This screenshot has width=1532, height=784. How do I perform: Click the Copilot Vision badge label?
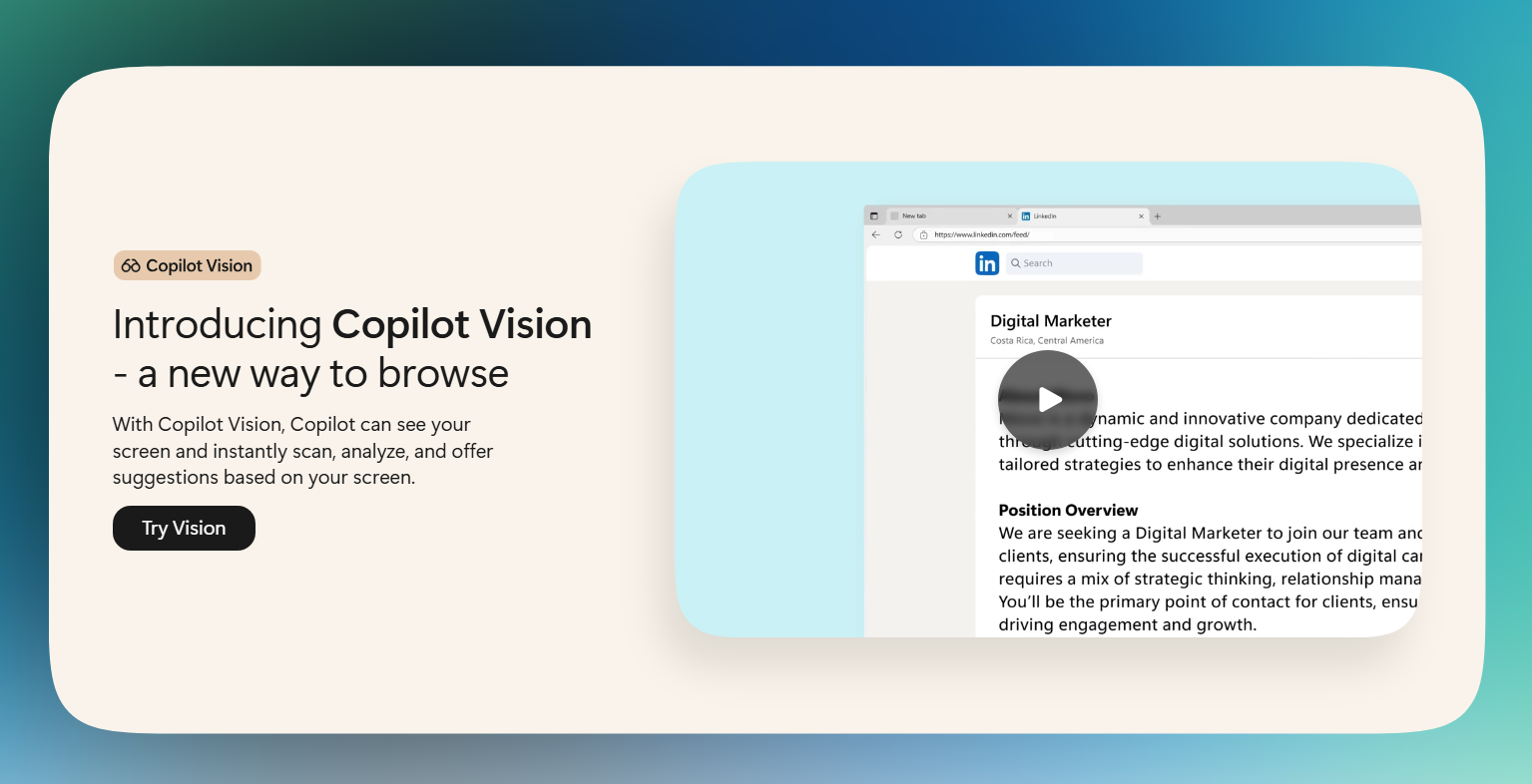pyautogui.click(x=199, y=266)
